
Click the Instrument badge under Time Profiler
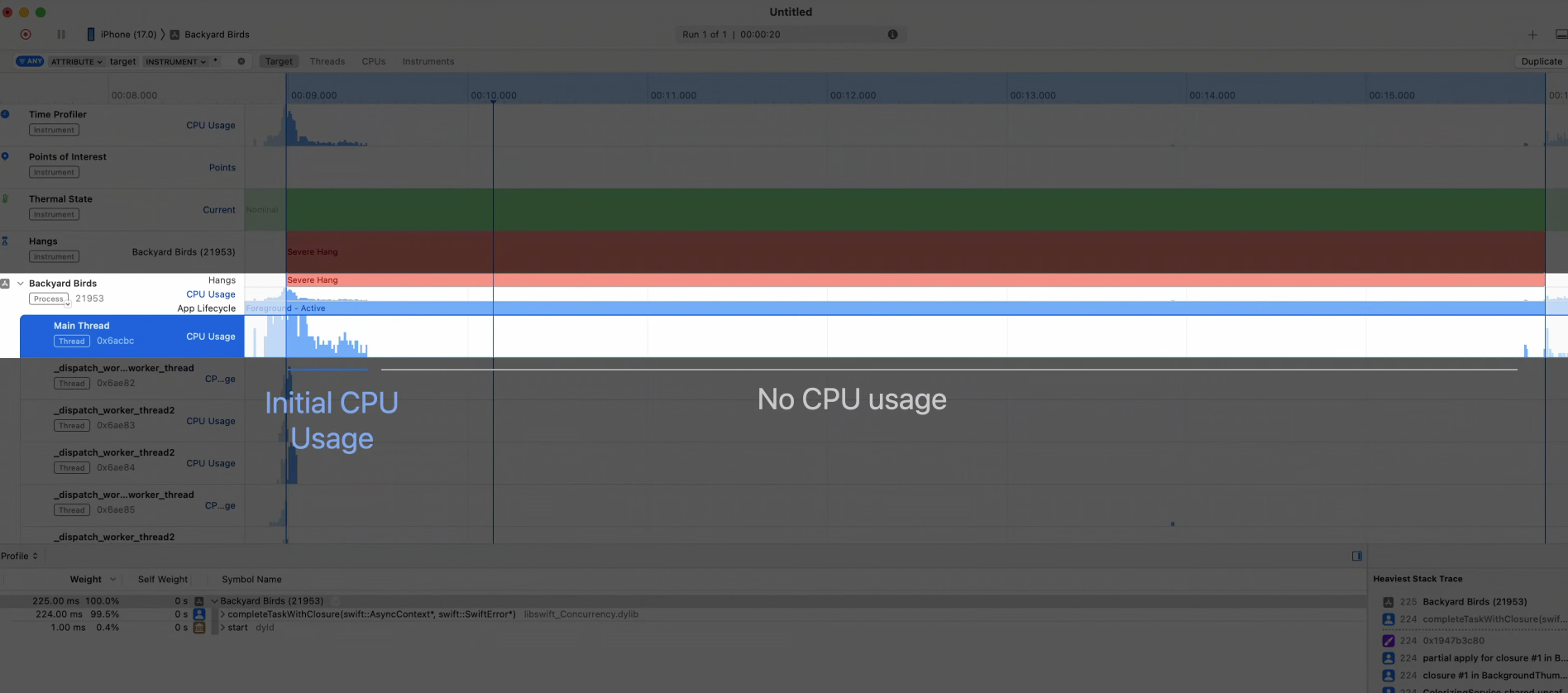click(54, 130)
